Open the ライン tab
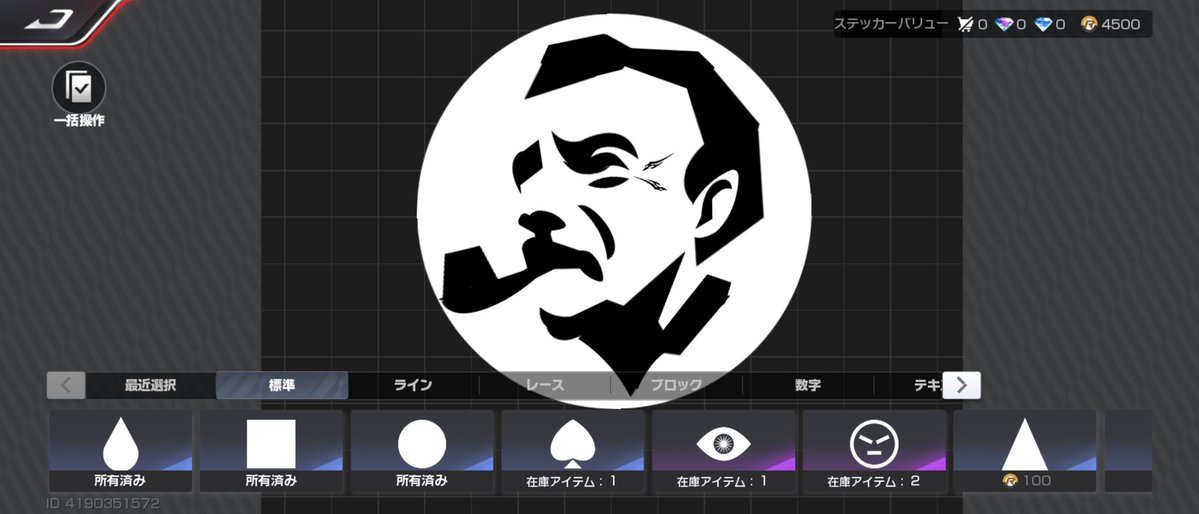Screen dimensions: 1199x514 pyautogui.click(x=413, y=386)
